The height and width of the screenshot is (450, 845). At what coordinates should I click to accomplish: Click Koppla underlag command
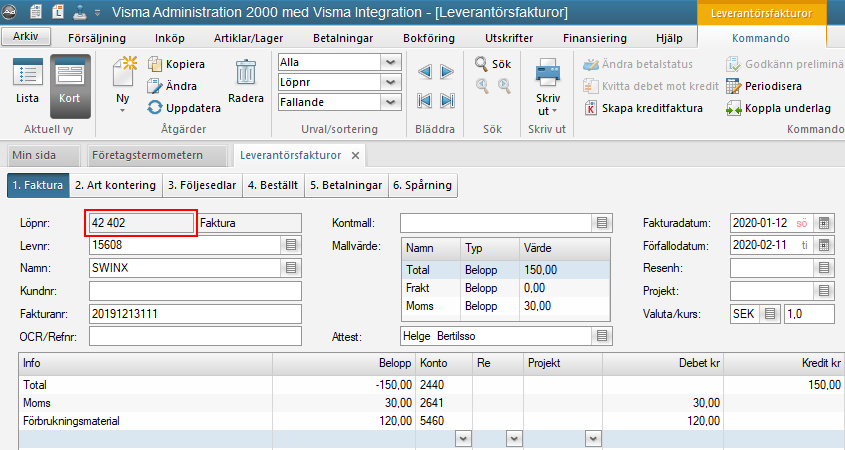pos(778,108)
